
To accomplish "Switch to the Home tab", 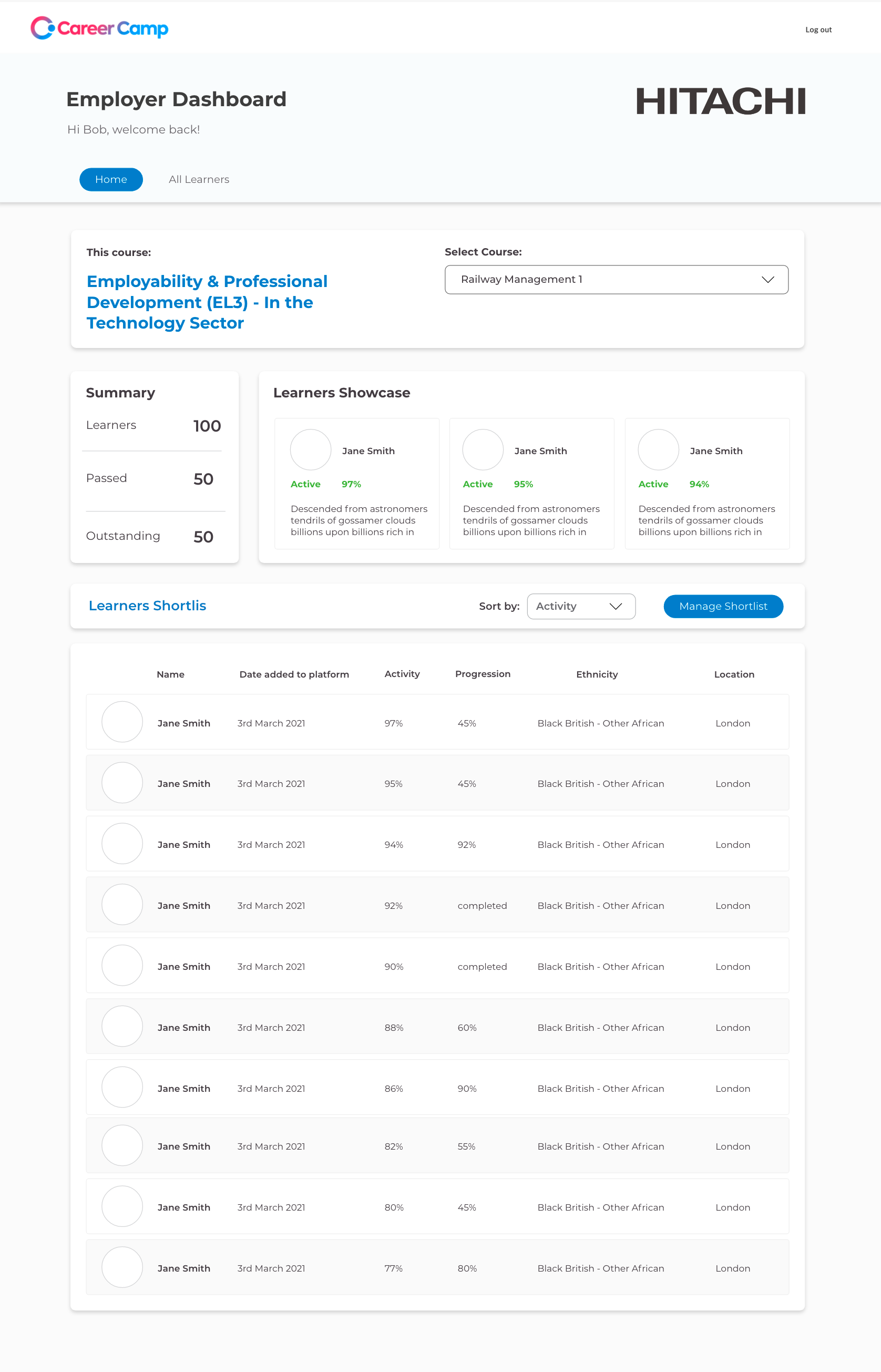I will click(111, 180).
